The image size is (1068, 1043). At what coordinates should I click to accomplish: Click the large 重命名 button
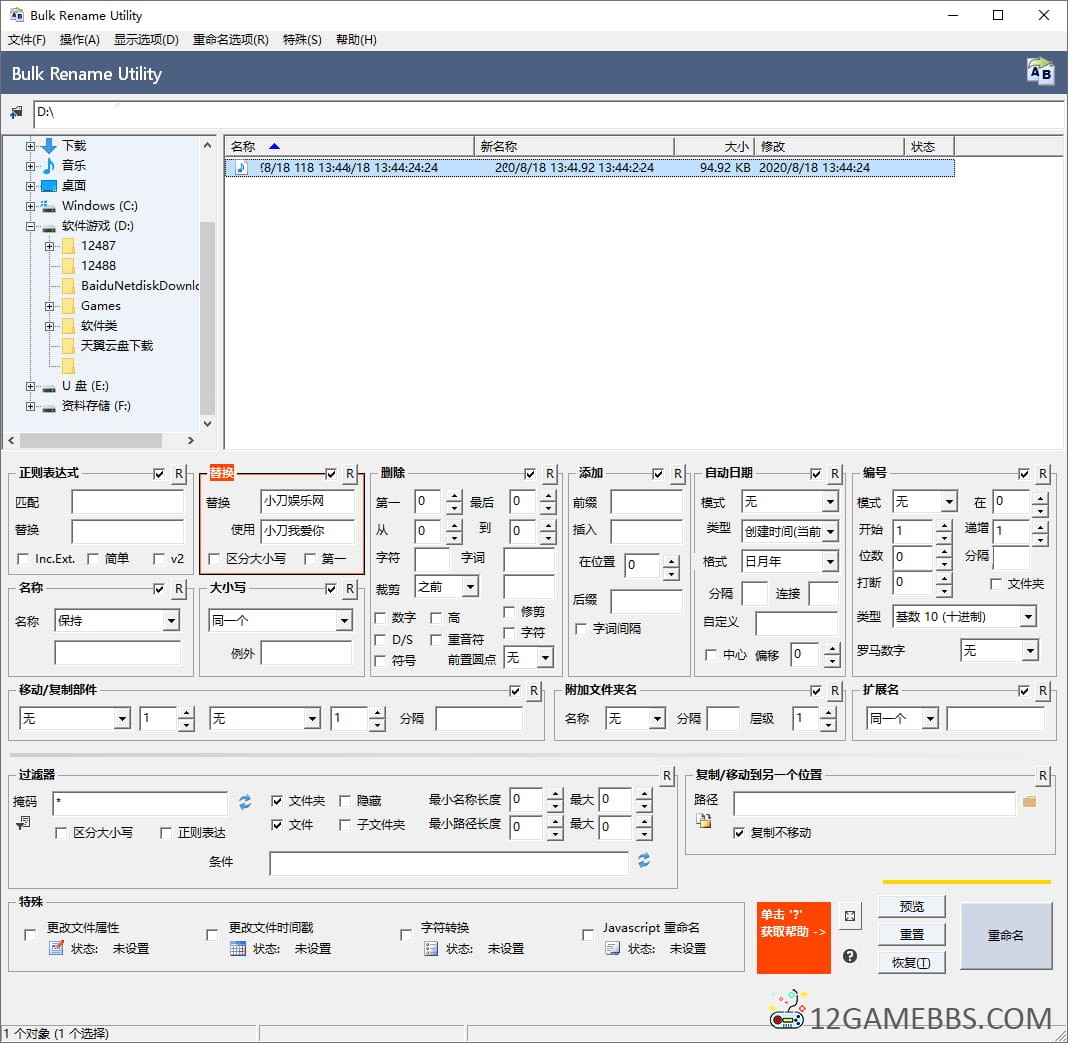coord(1006,935)
